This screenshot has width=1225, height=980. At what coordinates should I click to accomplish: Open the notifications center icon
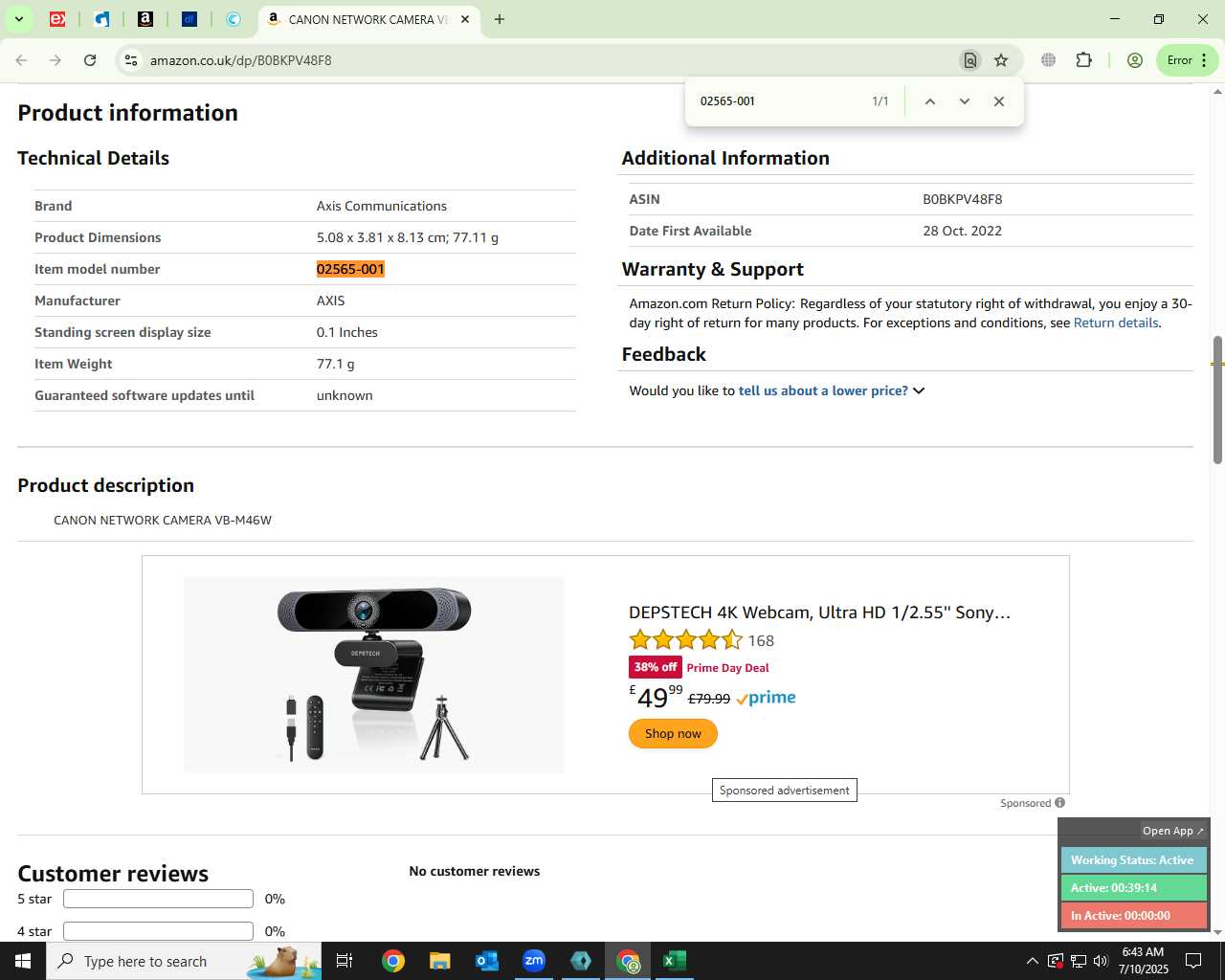point(1193,961)
